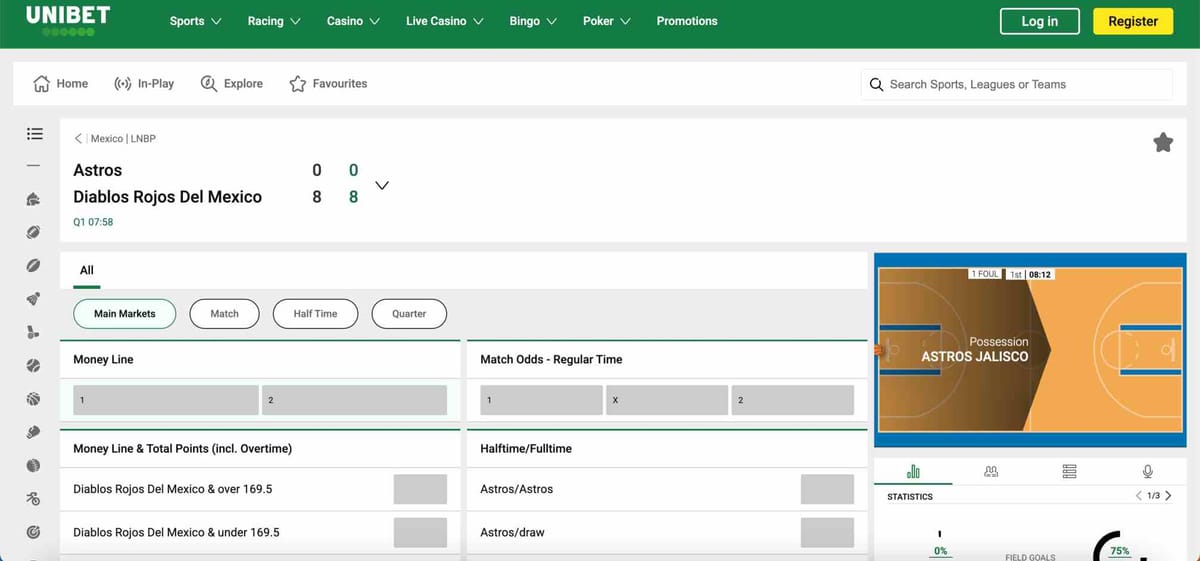The height and width of the screenshot is (561, 1200).
Task: Open the commentary microphone tab icon
Action: click(1148, 471)
